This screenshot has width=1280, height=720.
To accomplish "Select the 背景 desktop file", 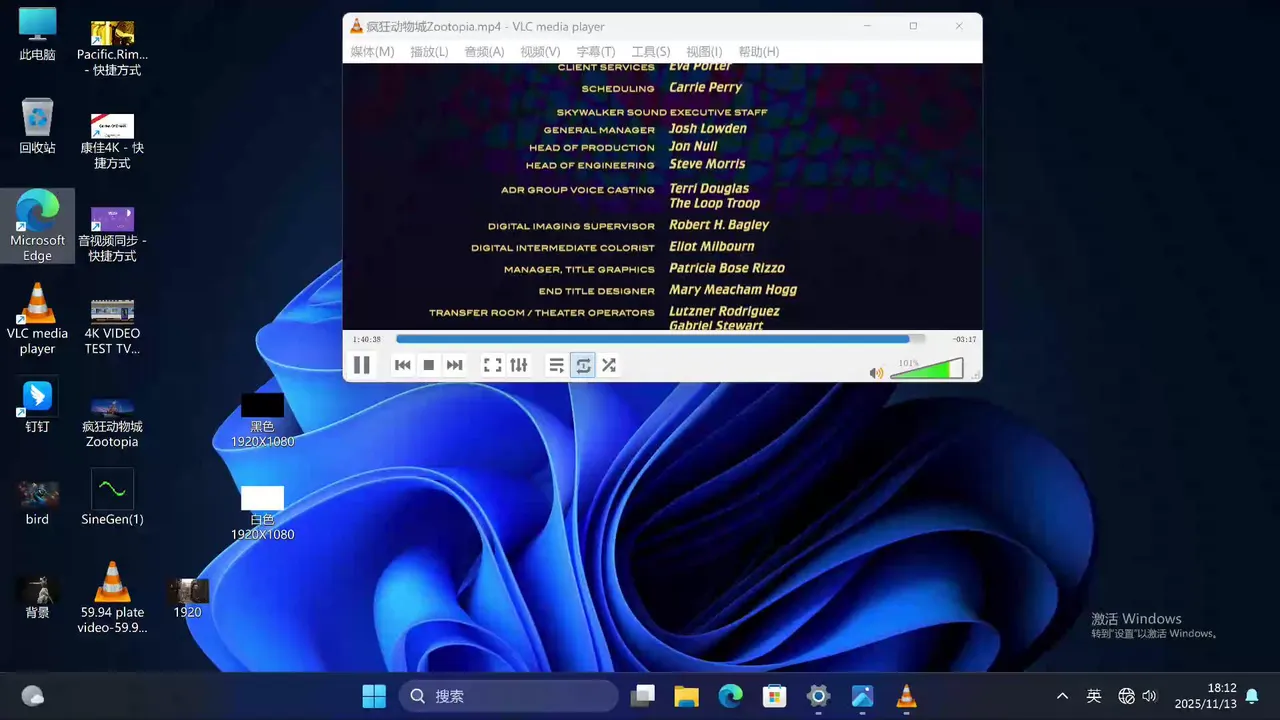I will 37,596.
